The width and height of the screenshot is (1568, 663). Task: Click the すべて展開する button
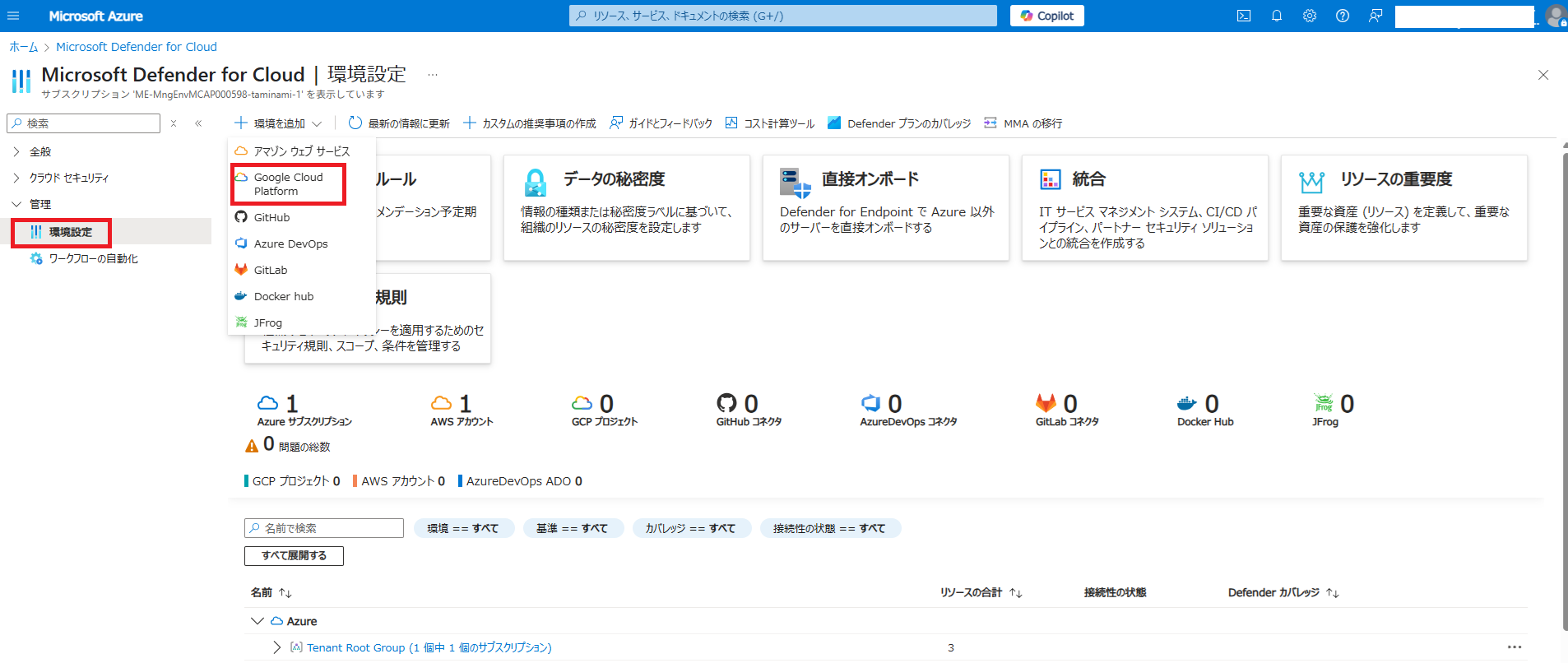pos(294,556)
